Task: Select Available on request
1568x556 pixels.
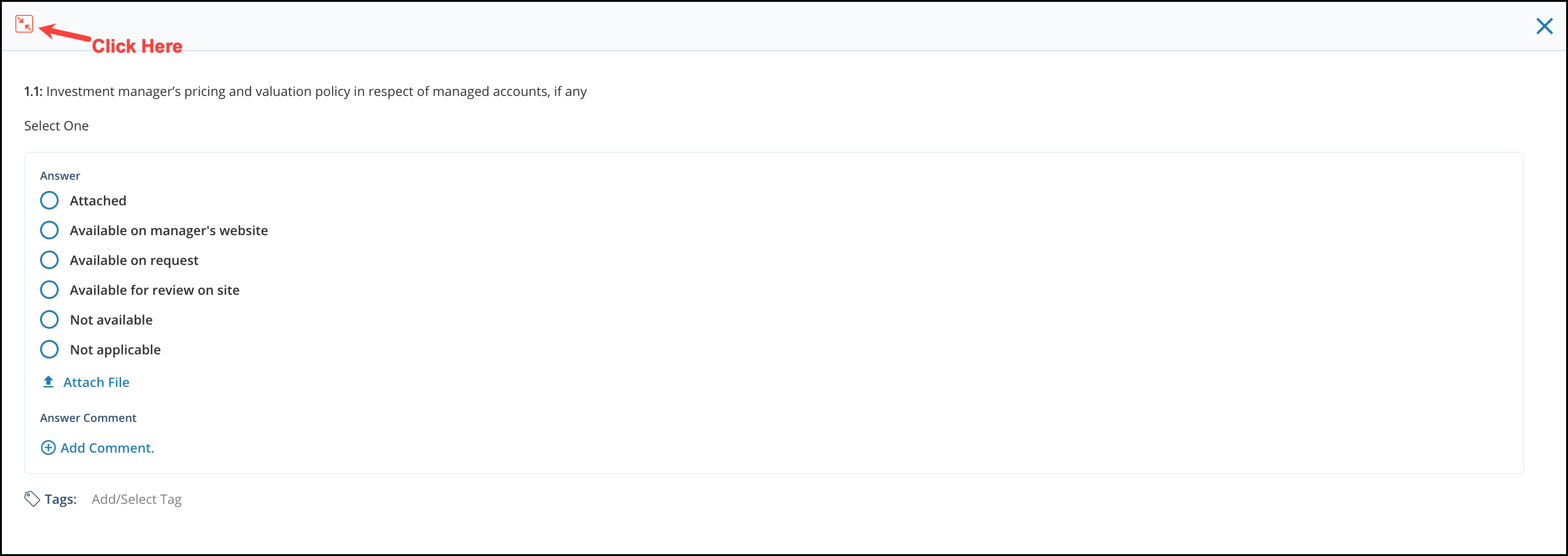Action: 49,260
